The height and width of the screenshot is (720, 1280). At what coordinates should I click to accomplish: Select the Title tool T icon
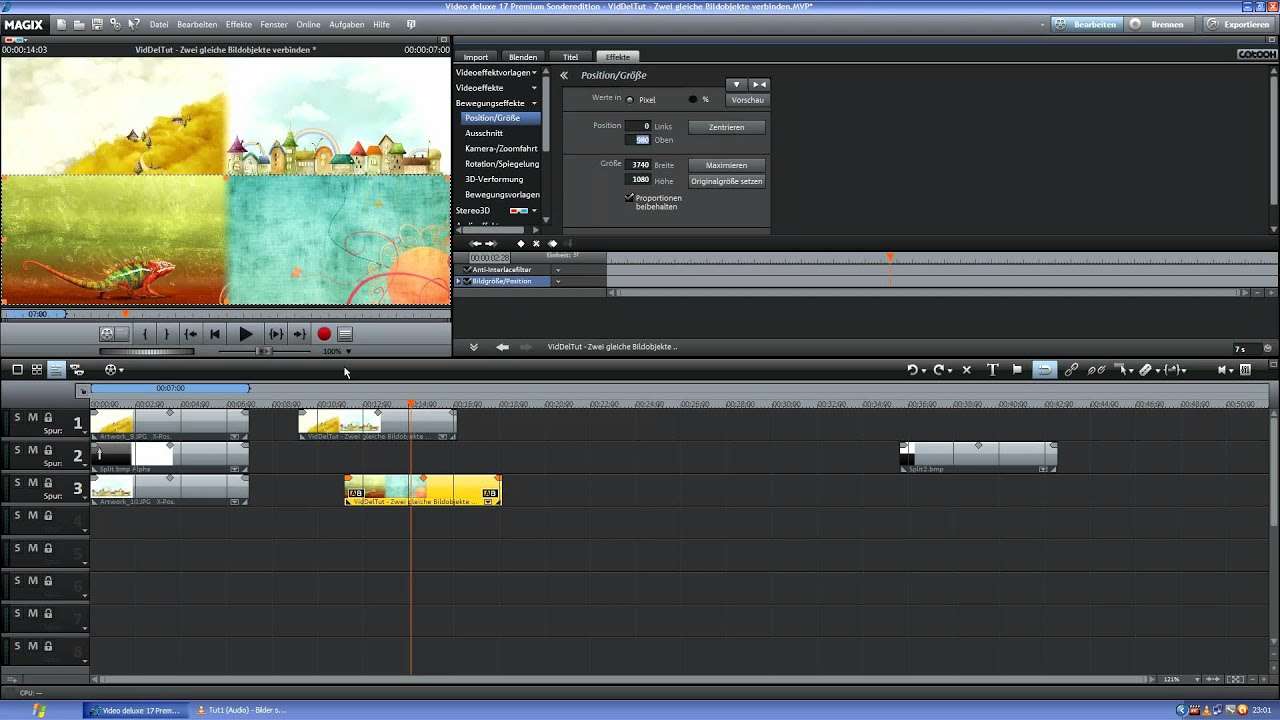pos(992,370)
